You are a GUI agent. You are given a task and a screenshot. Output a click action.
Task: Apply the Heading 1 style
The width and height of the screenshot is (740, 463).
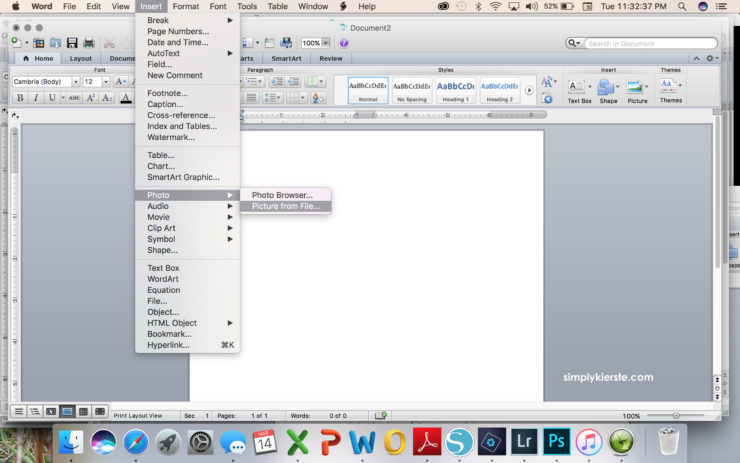pyautogui.click(x=456, y=91)
